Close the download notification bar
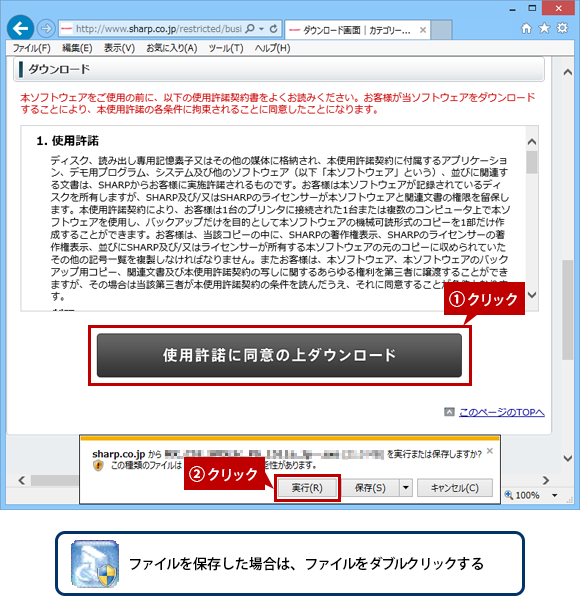The height and width of the screenshot is (600, 580). coord(490,451)
